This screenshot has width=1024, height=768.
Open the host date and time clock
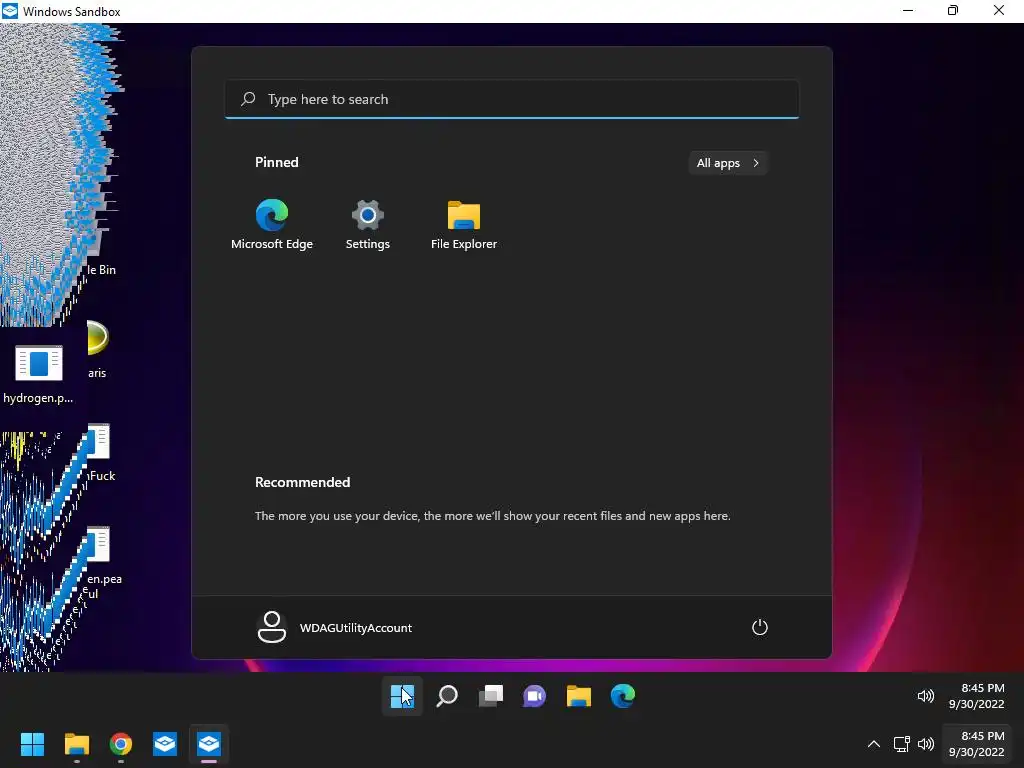click(976, 744)
